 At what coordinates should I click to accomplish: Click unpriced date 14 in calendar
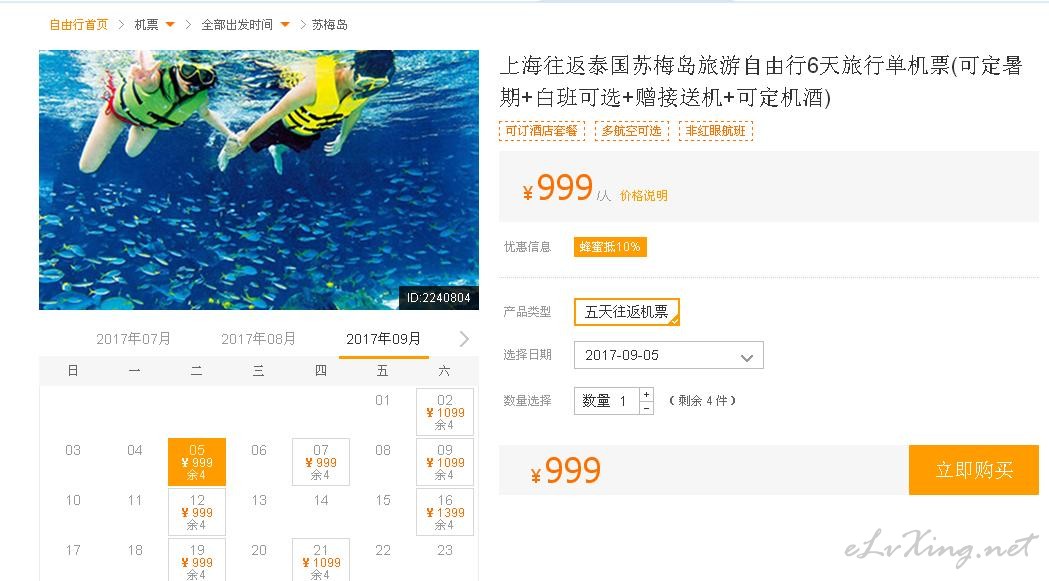(321, 501)
